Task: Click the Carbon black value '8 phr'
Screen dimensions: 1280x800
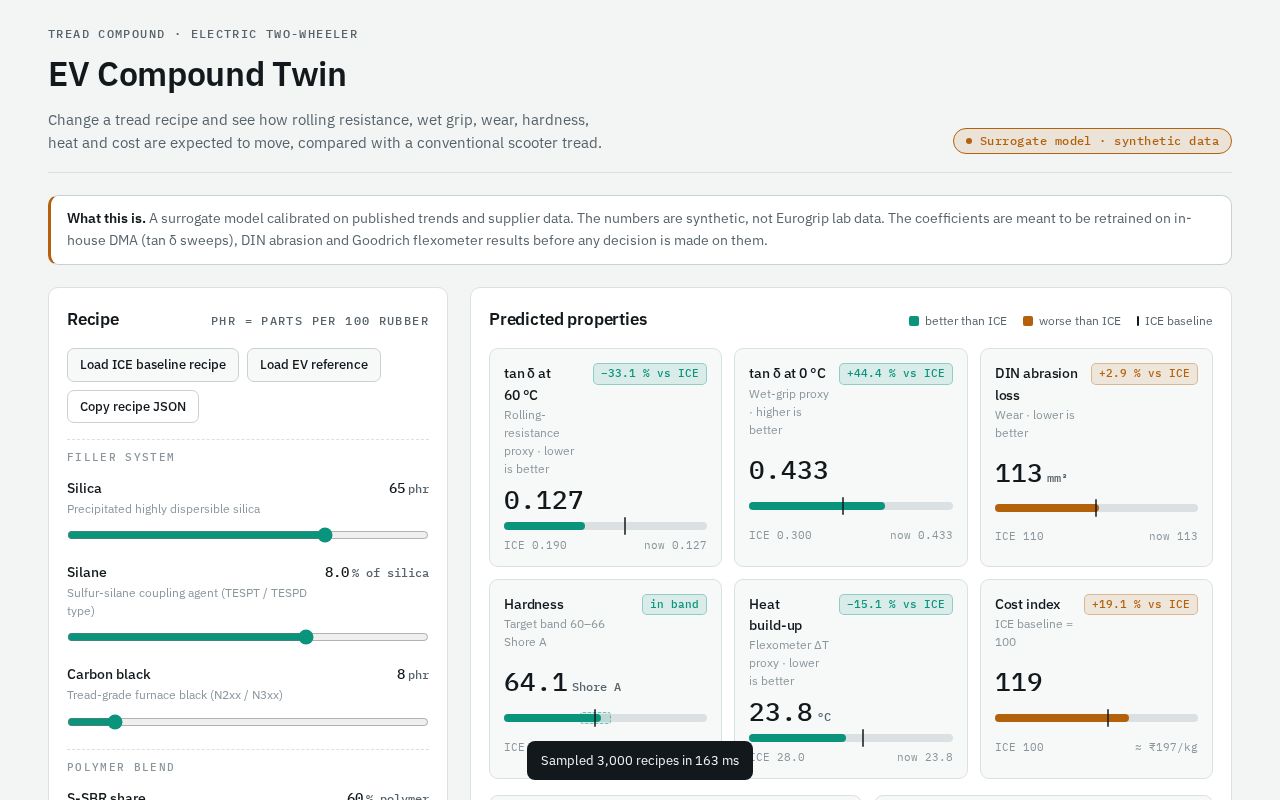Action: tap(413, 675)
